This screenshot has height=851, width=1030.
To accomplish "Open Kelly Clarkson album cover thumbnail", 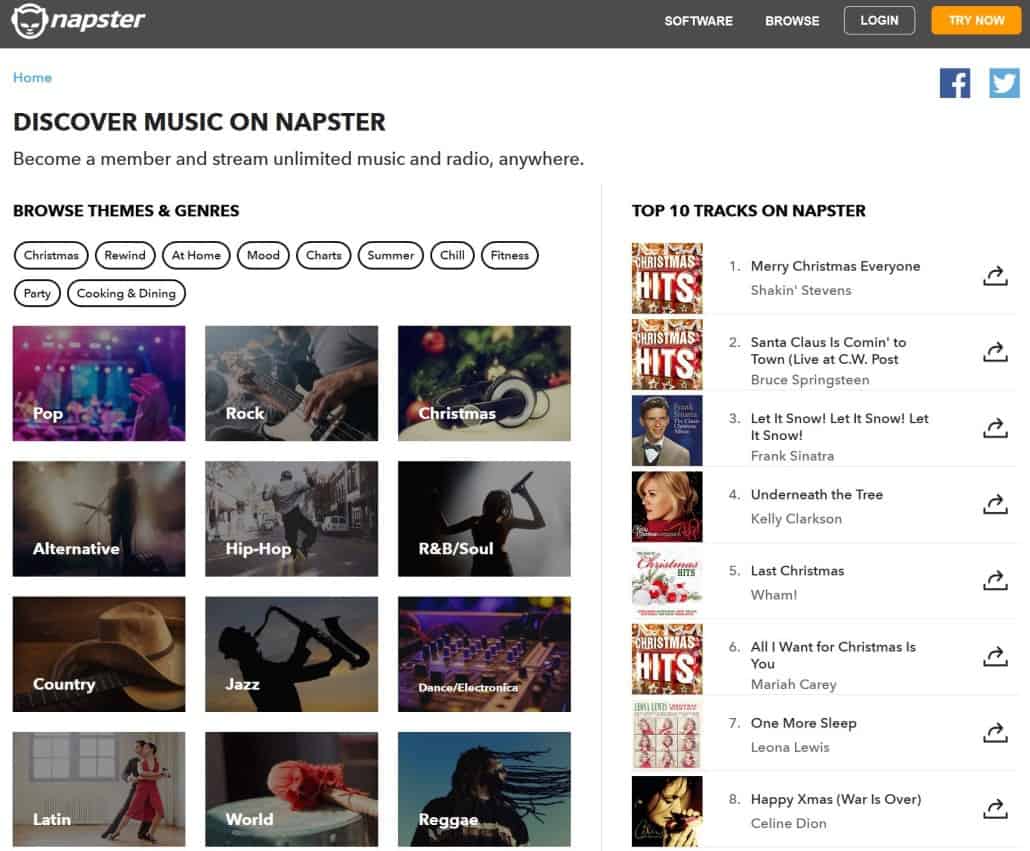I will [667, 506].
